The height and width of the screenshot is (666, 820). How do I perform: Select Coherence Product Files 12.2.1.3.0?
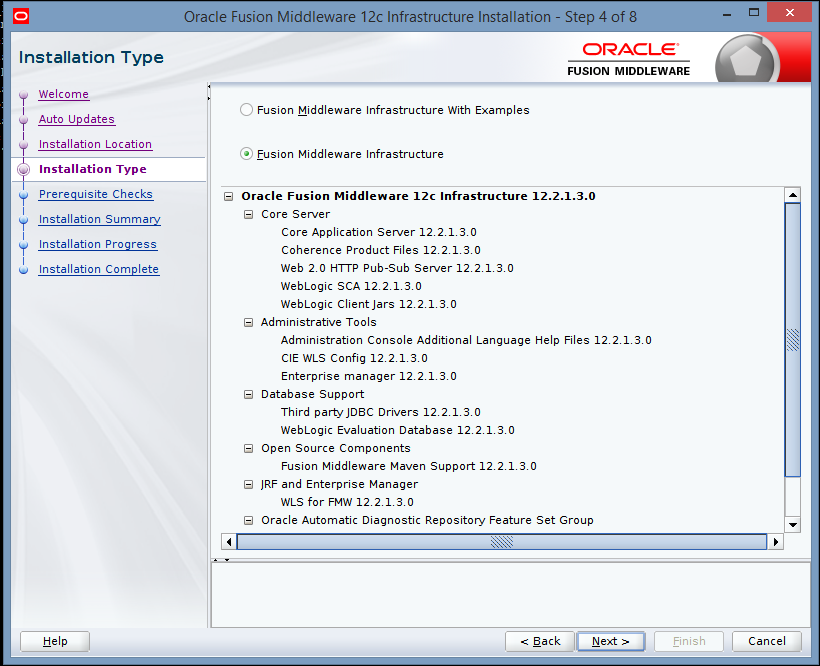(381, 250)
